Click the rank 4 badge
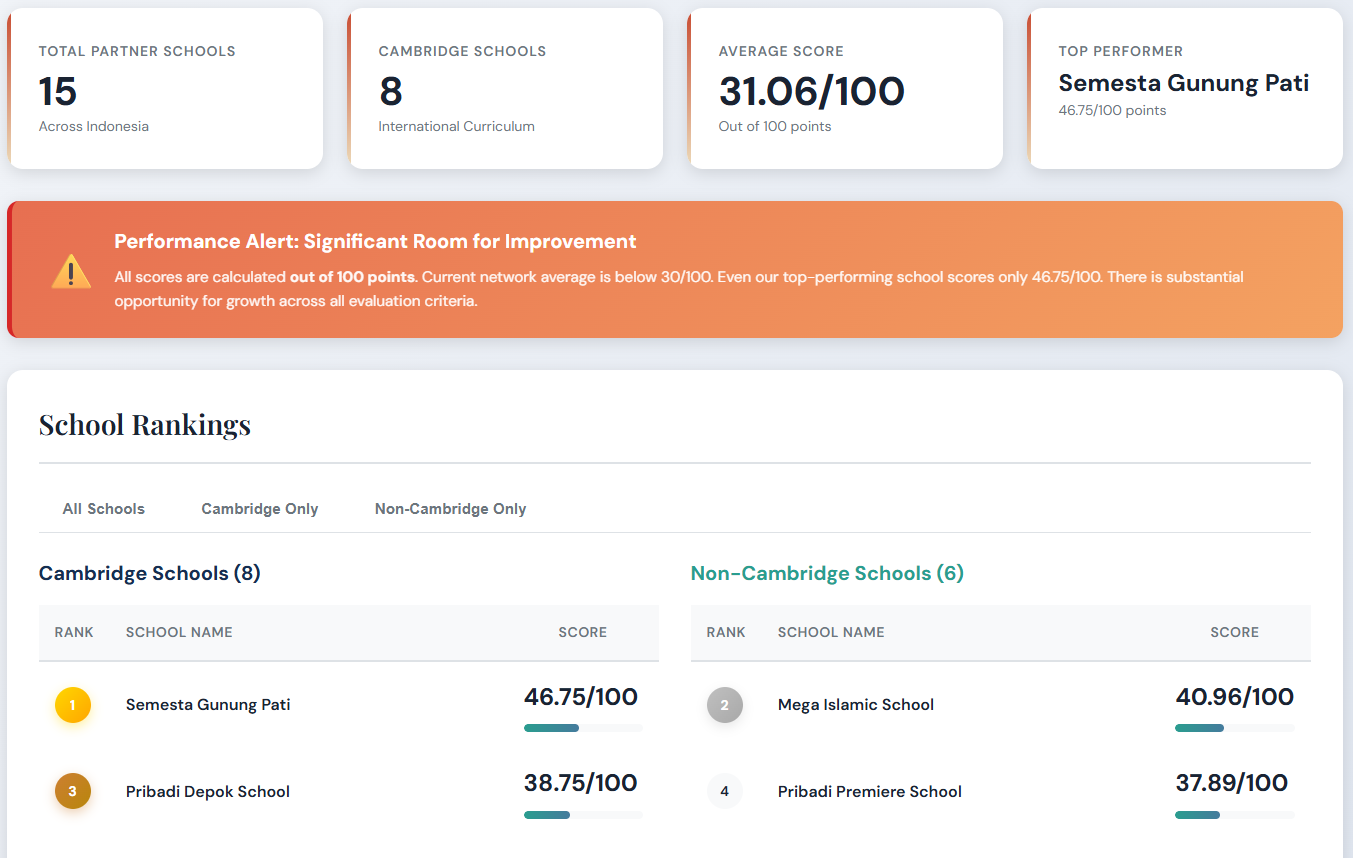This screenshot has height=858, width=1353. (x=725, y=792)
